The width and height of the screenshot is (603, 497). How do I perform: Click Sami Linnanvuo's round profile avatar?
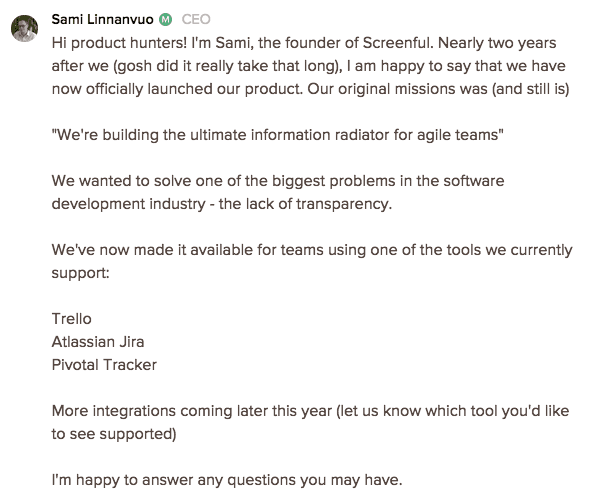(24, 28)
